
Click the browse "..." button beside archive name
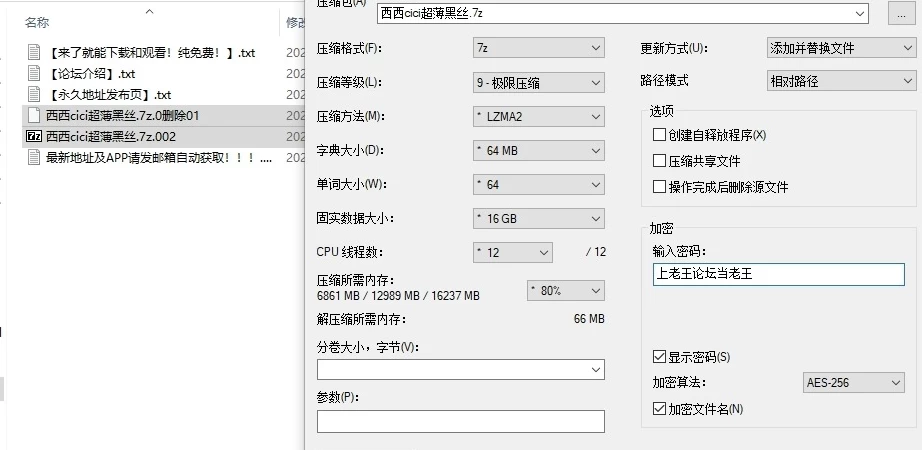pos(901,13)
